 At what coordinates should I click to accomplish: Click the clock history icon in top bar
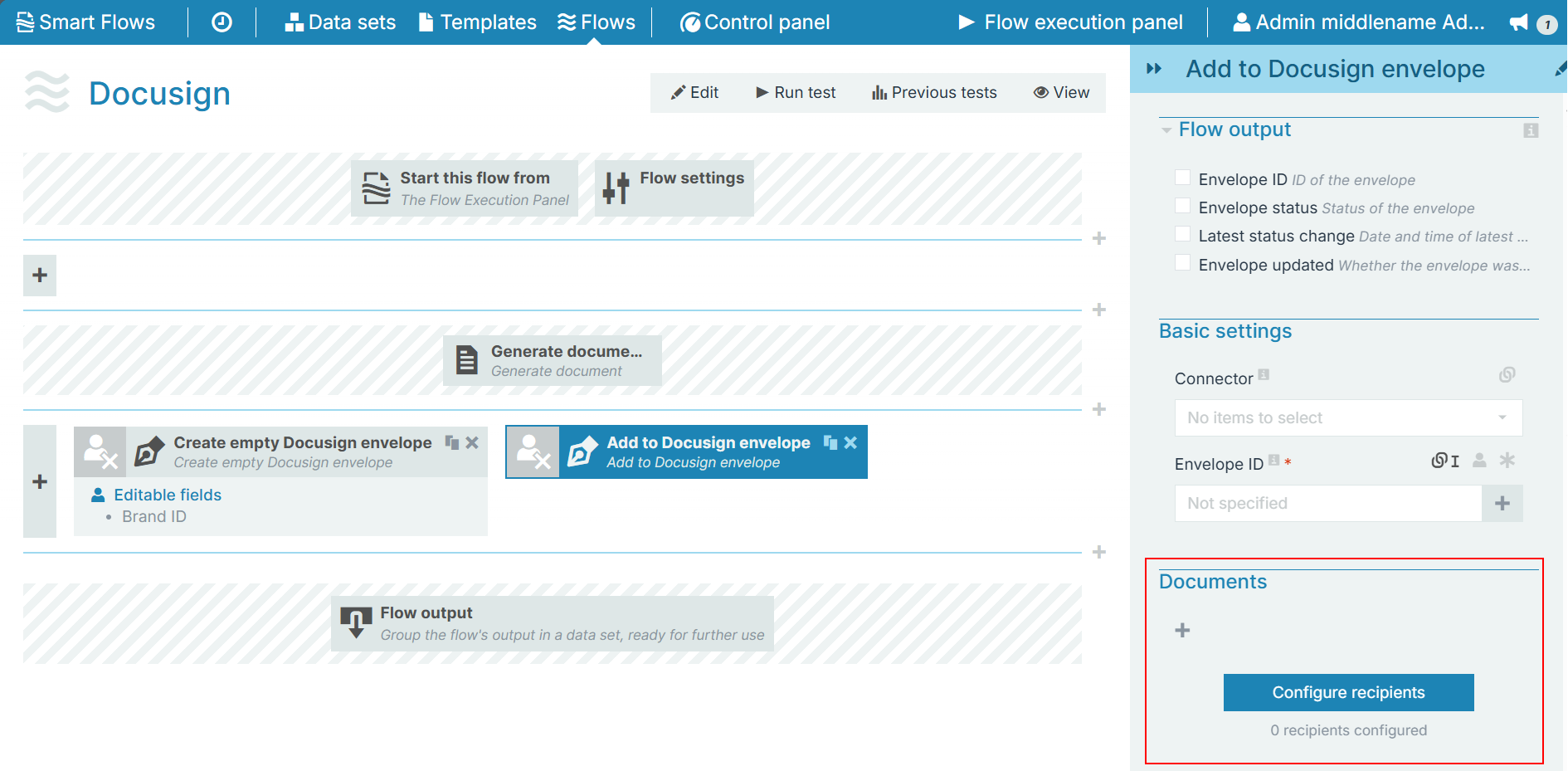click(222, 22)
